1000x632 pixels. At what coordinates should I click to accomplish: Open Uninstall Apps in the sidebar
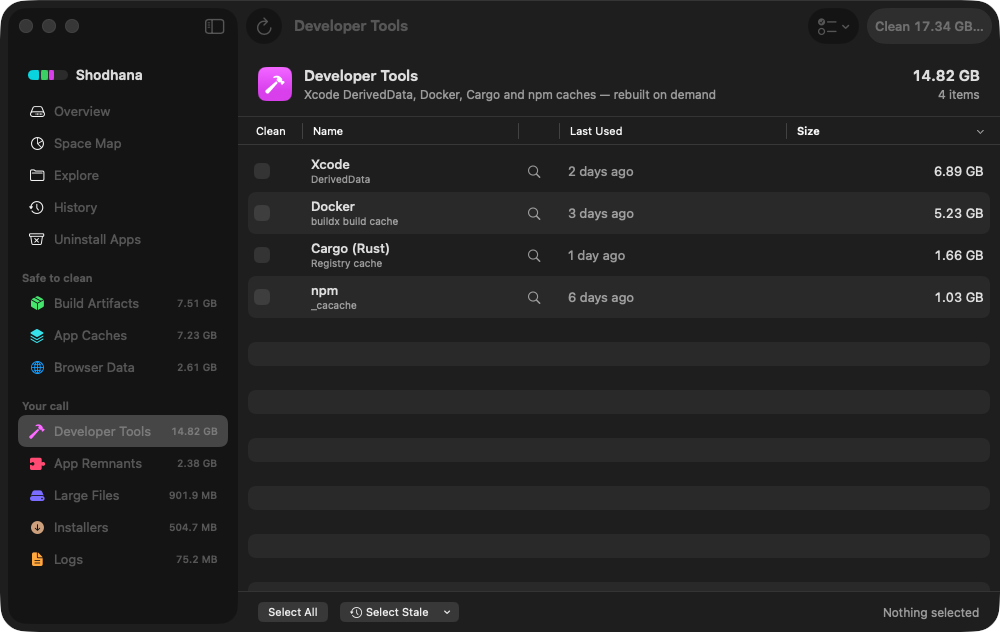point(122,239)
